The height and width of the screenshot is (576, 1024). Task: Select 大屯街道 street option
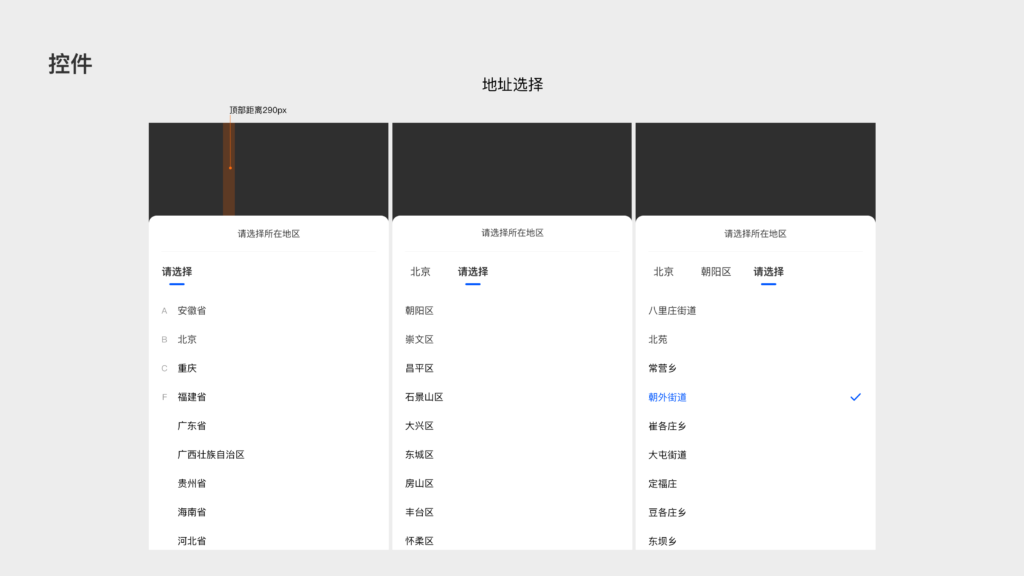[667, 455]
